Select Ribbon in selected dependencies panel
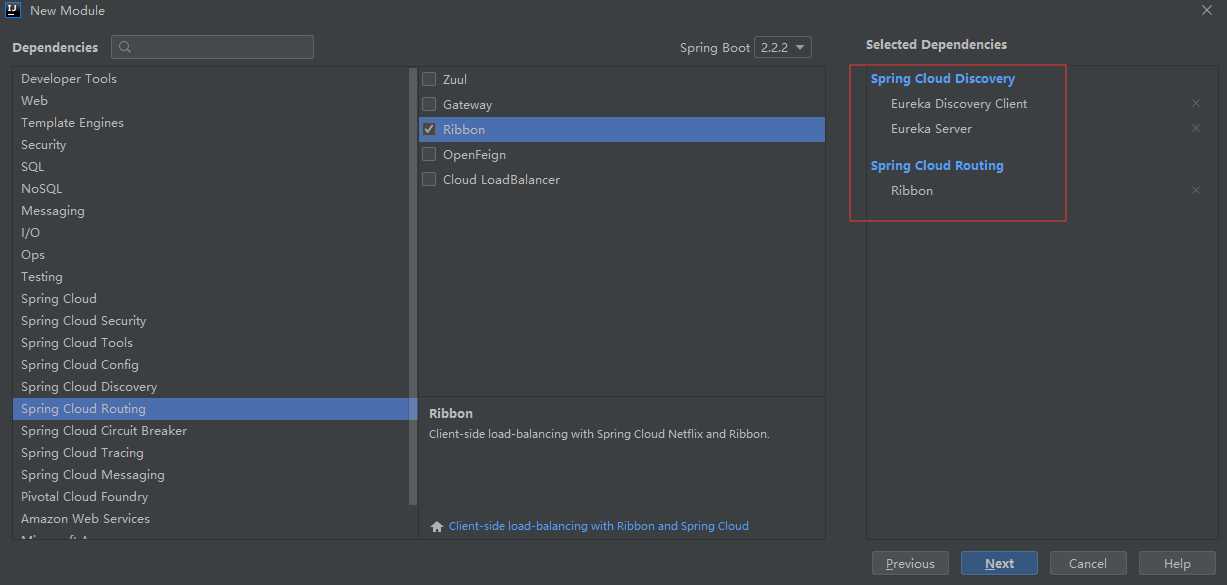The height and width of the screenshot is (585, 1227). pyautogui.click(x=912, y=190)
